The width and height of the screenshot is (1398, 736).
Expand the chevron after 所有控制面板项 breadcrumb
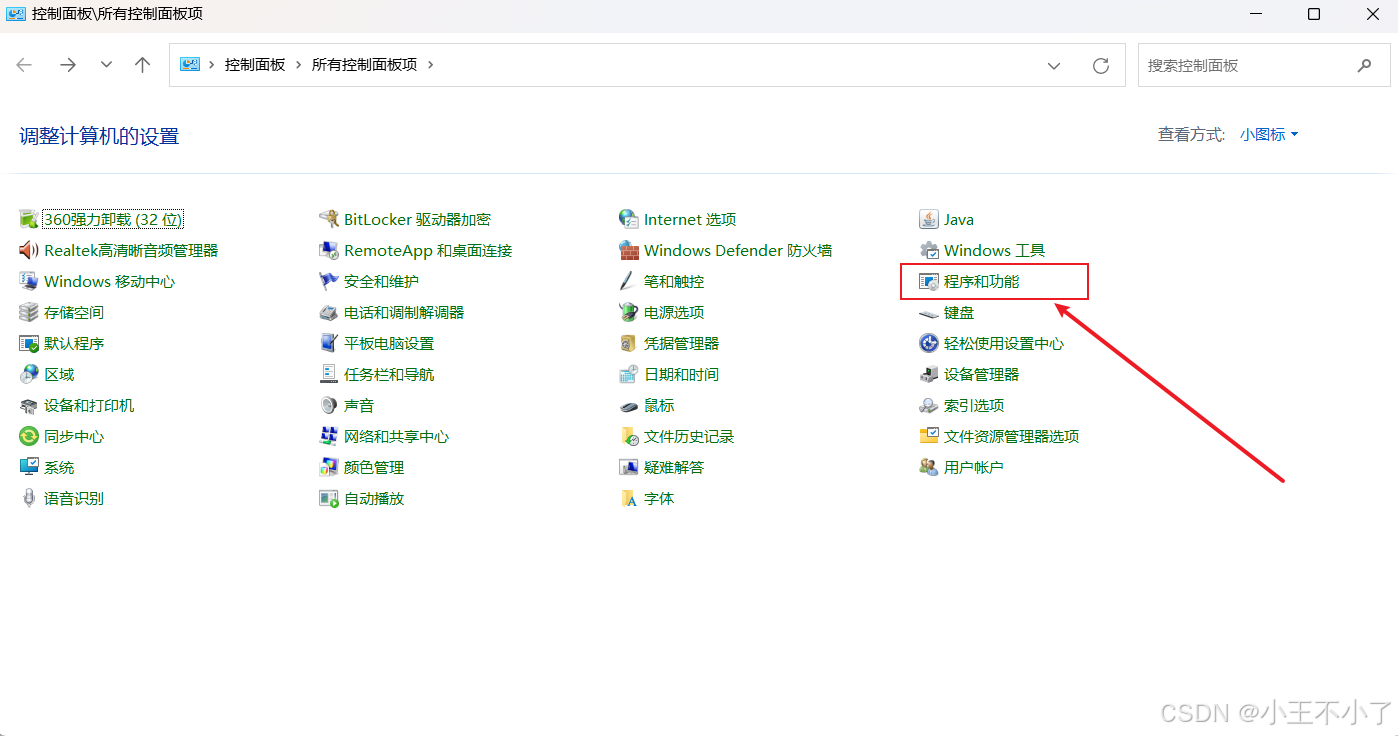[x=431, y=64]
